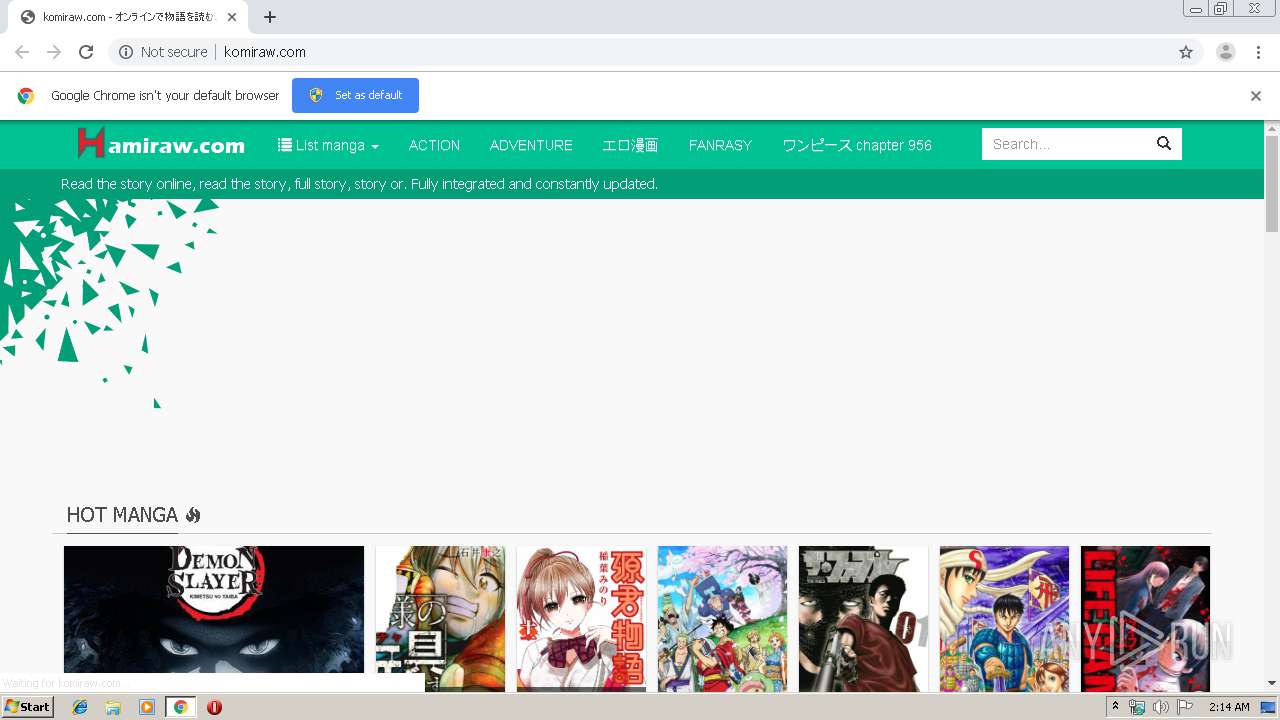Click the browser back arrow

[22, 52]
